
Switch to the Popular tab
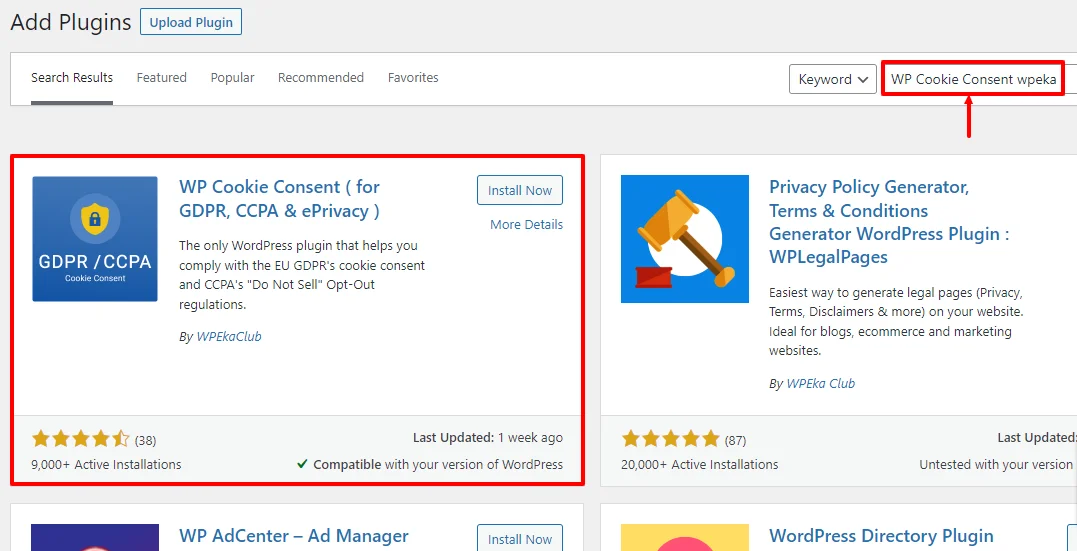[x=232, y=78]
